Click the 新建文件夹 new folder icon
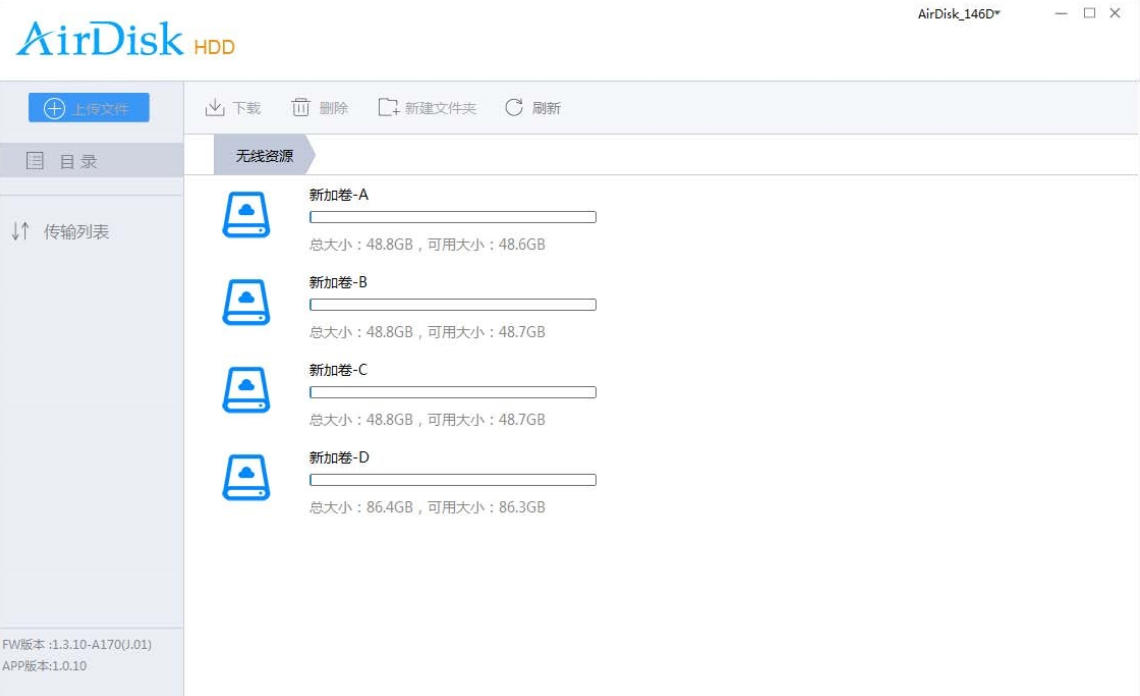The image size is (1140, 696). (390, 105)
